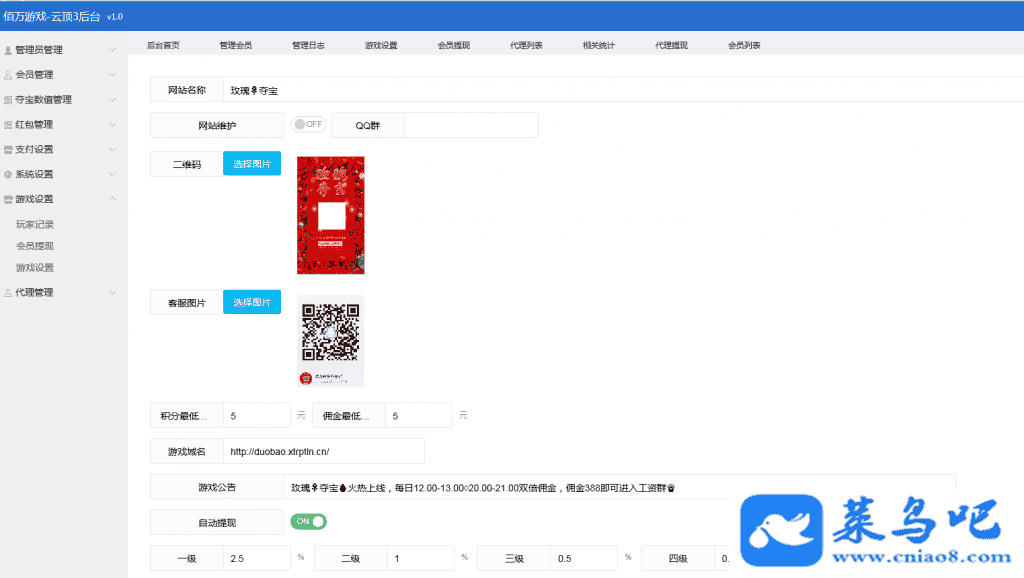Click the 游戏公告 text field

[x=620, y=487]
